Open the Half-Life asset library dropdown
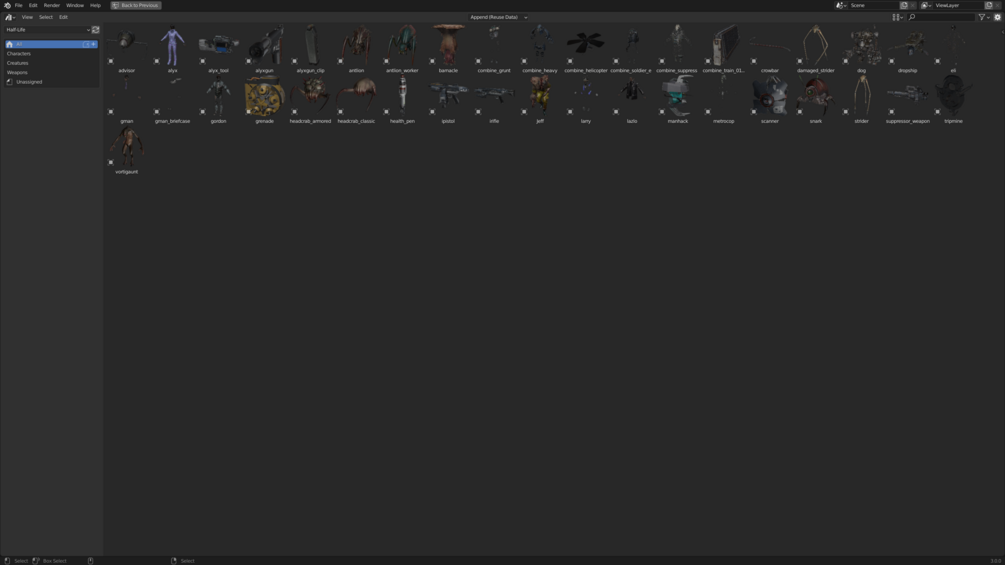The width and height of the screenshot is (1005, 565). pyautogui.click(x=47, y=29)
